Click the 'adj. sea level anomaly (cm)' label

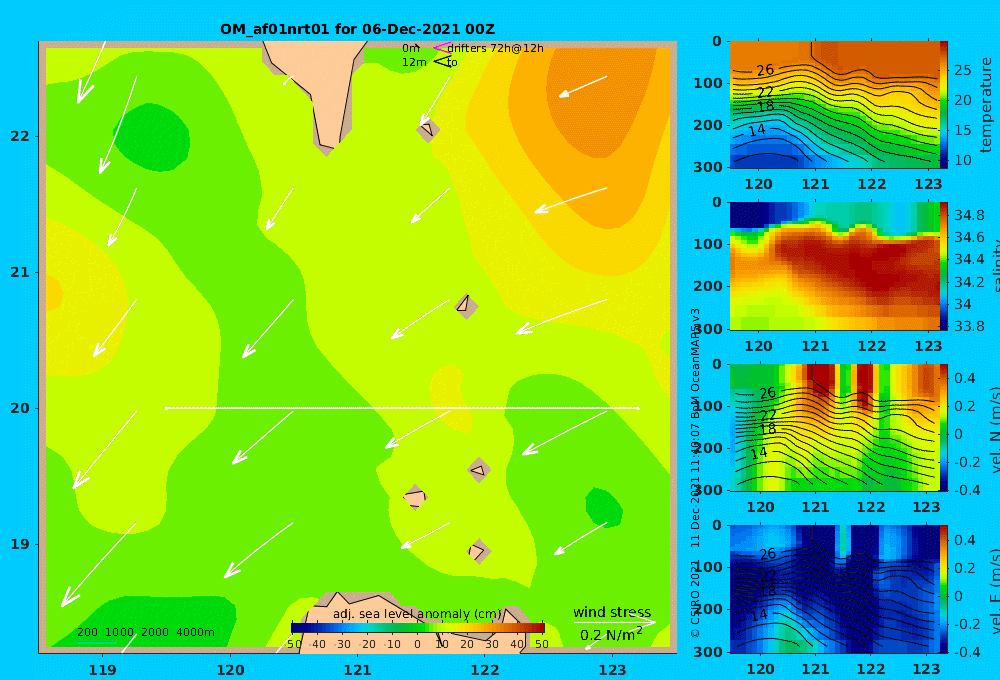[417, 614]
